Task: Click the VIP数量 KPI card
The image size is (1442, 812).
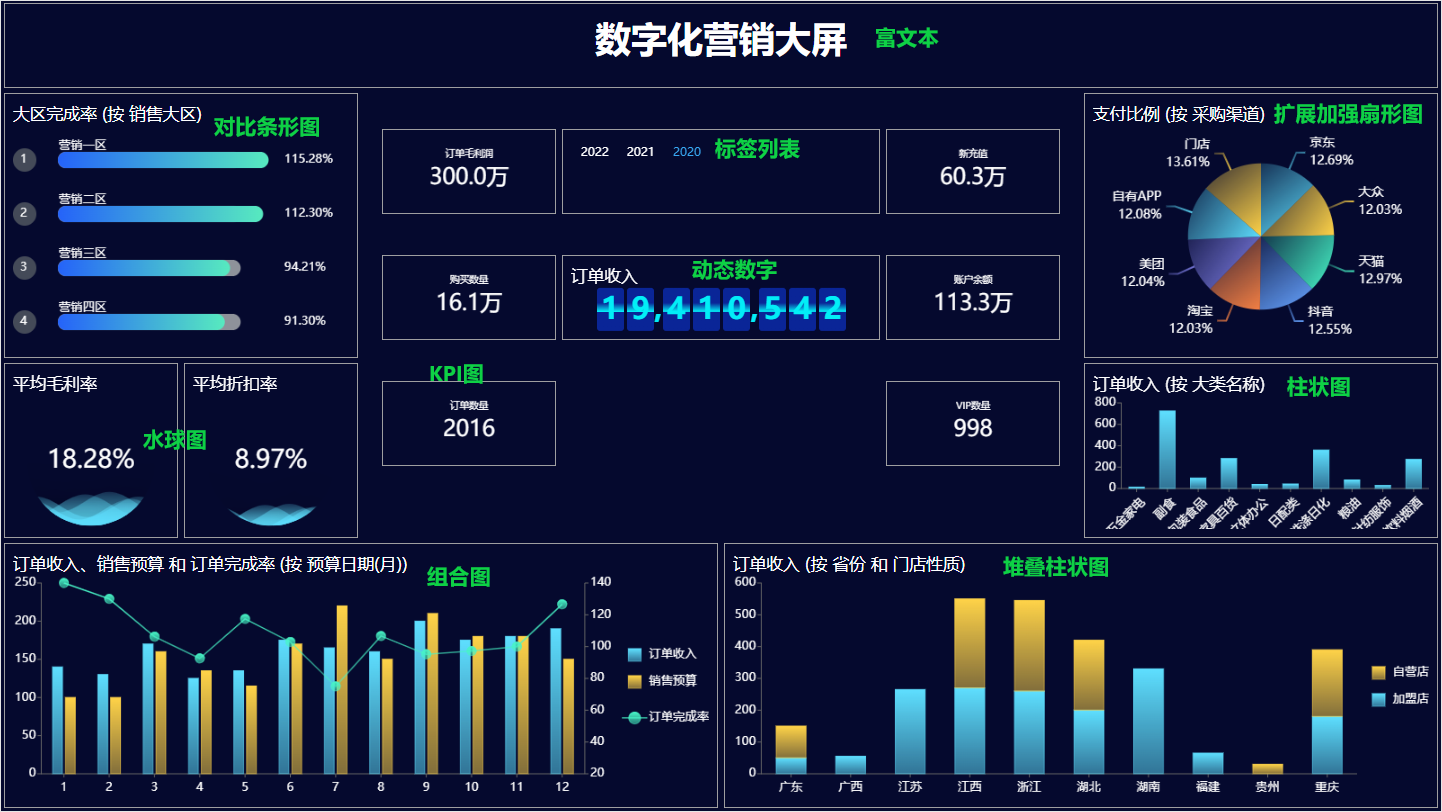Action: point(972,423)
